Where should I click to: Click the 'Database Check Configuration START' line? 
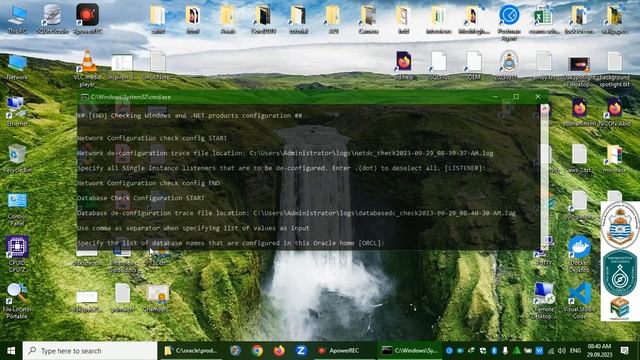click(x=141, y=198)
